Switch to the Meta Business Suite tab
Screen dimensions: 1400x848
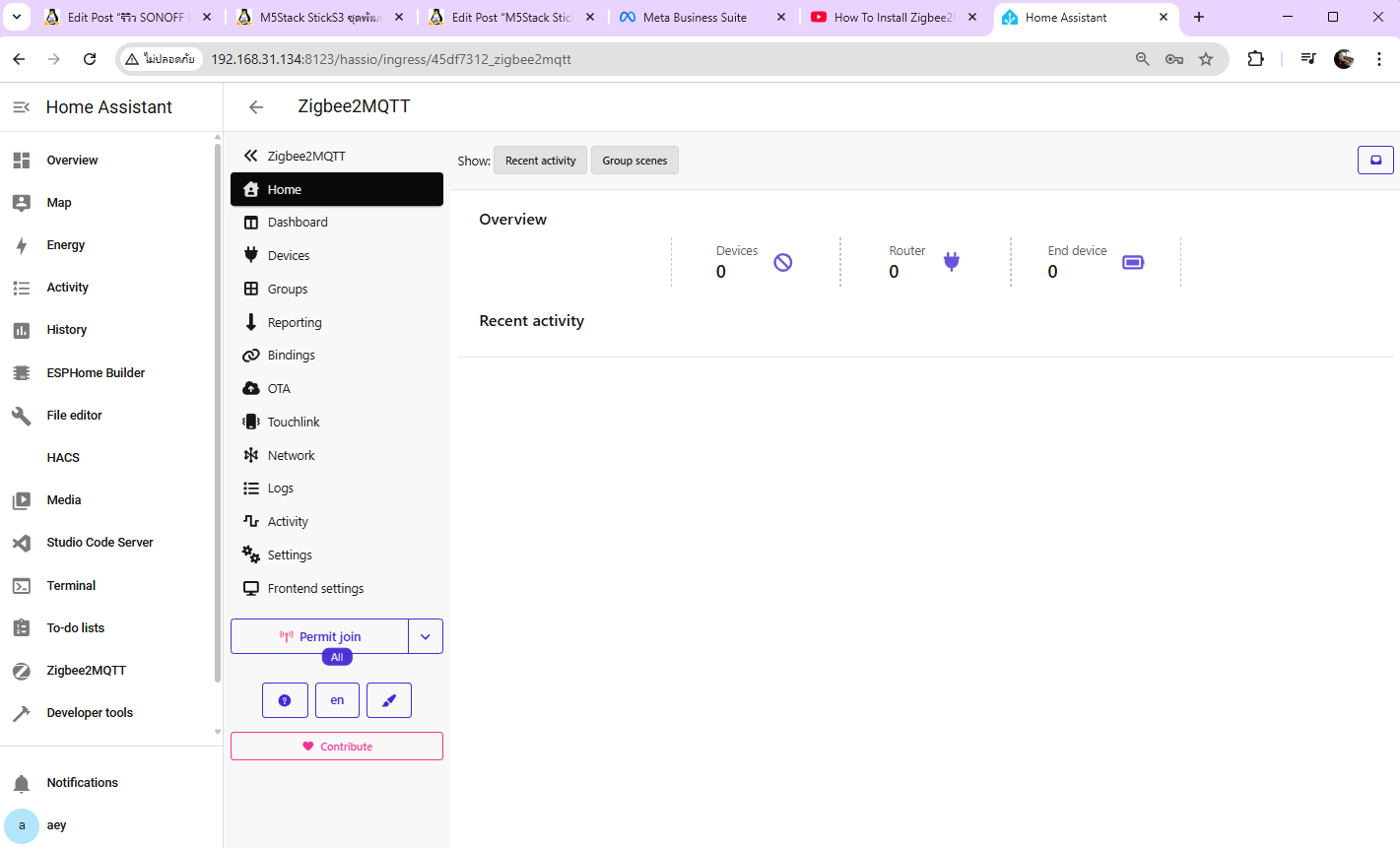point(695,18)
